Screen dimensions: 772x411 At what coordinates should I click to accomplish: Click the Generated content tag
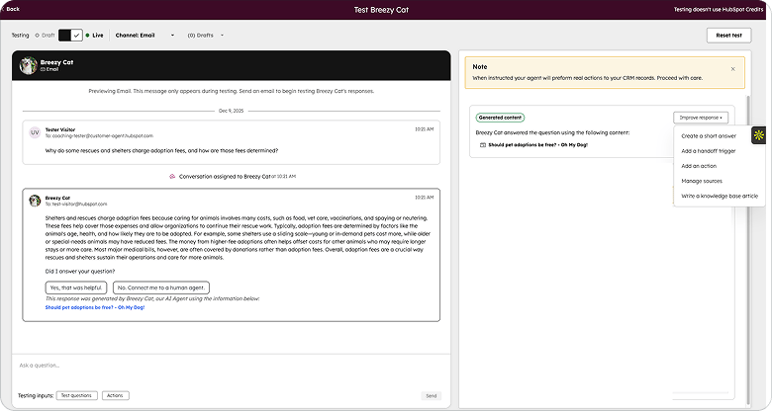point(500,118)
